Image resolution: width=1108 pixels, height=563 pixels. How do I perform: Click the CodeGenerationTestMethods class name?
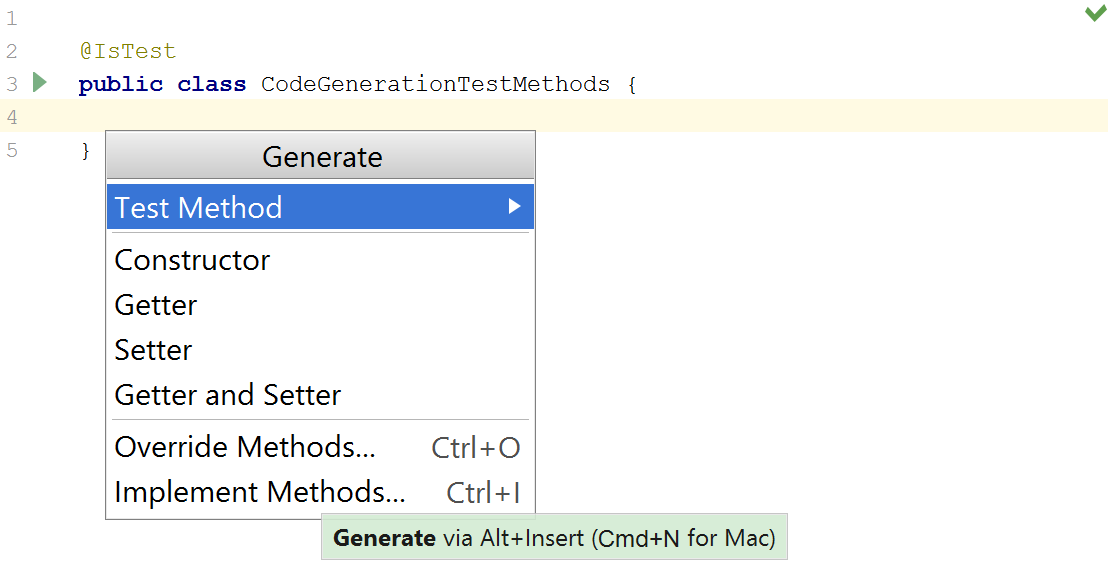point(435,84)
